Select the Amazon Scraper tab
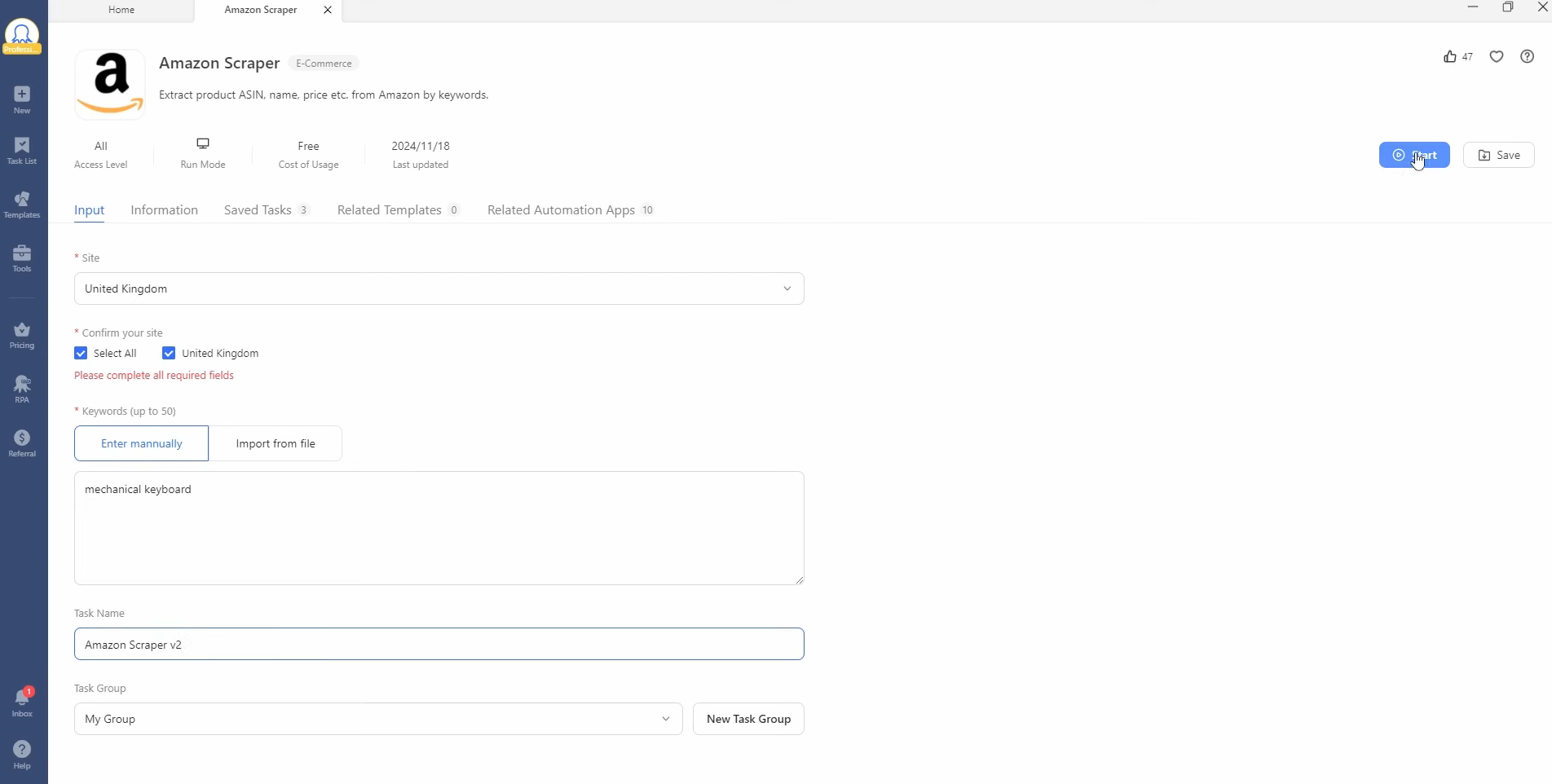The height and width of the screenshot is (784, 1552). [261, 10]
